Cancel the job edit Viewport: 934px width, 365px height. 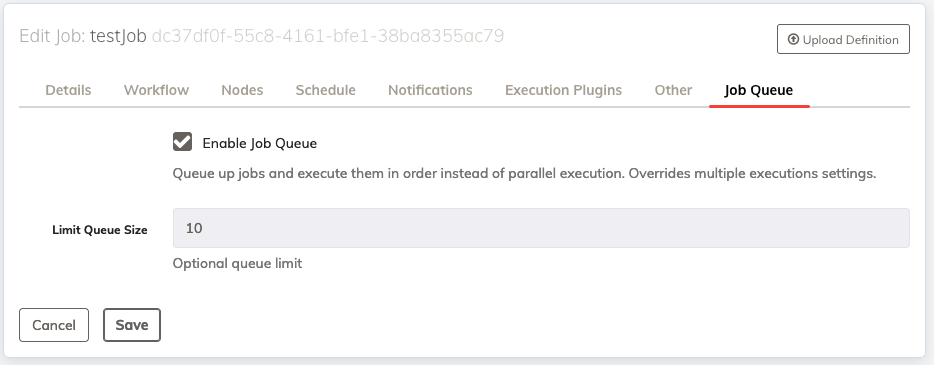point(54,325)
